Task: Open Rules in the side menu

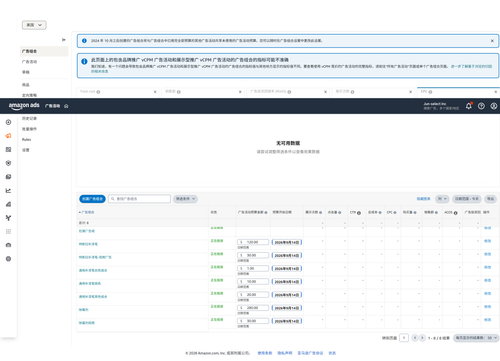Action: 26,140
